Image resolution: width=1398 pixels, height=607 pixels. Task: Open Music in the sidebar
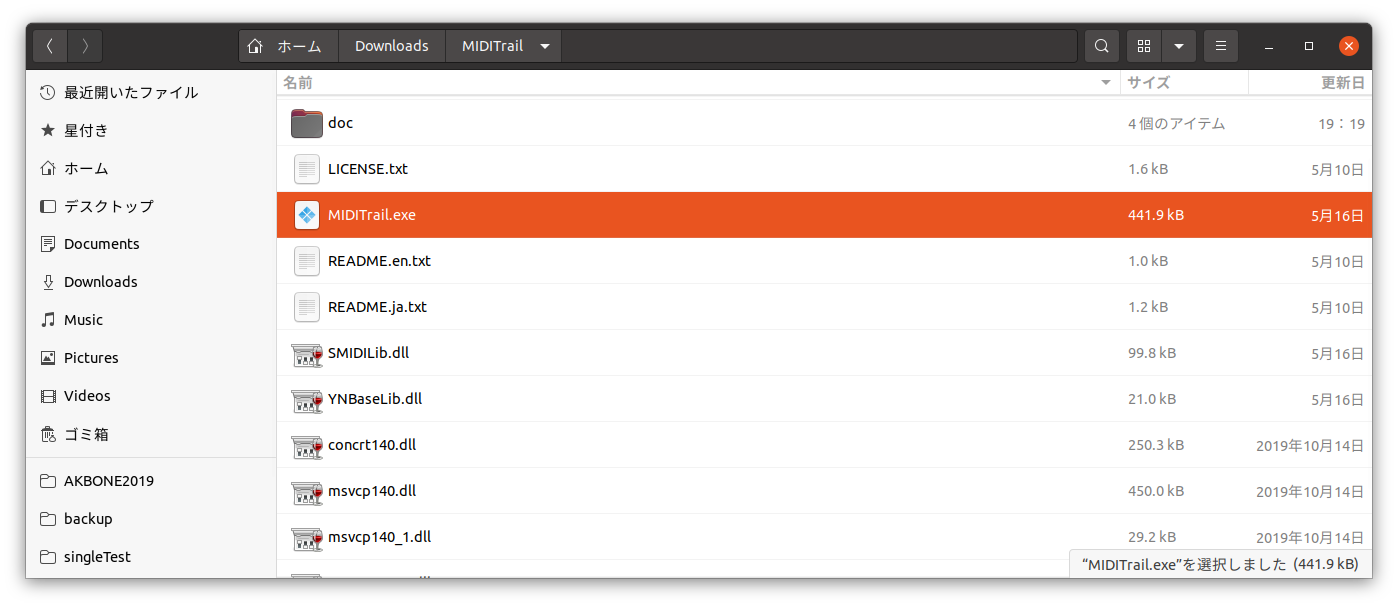tap(151, 320)
